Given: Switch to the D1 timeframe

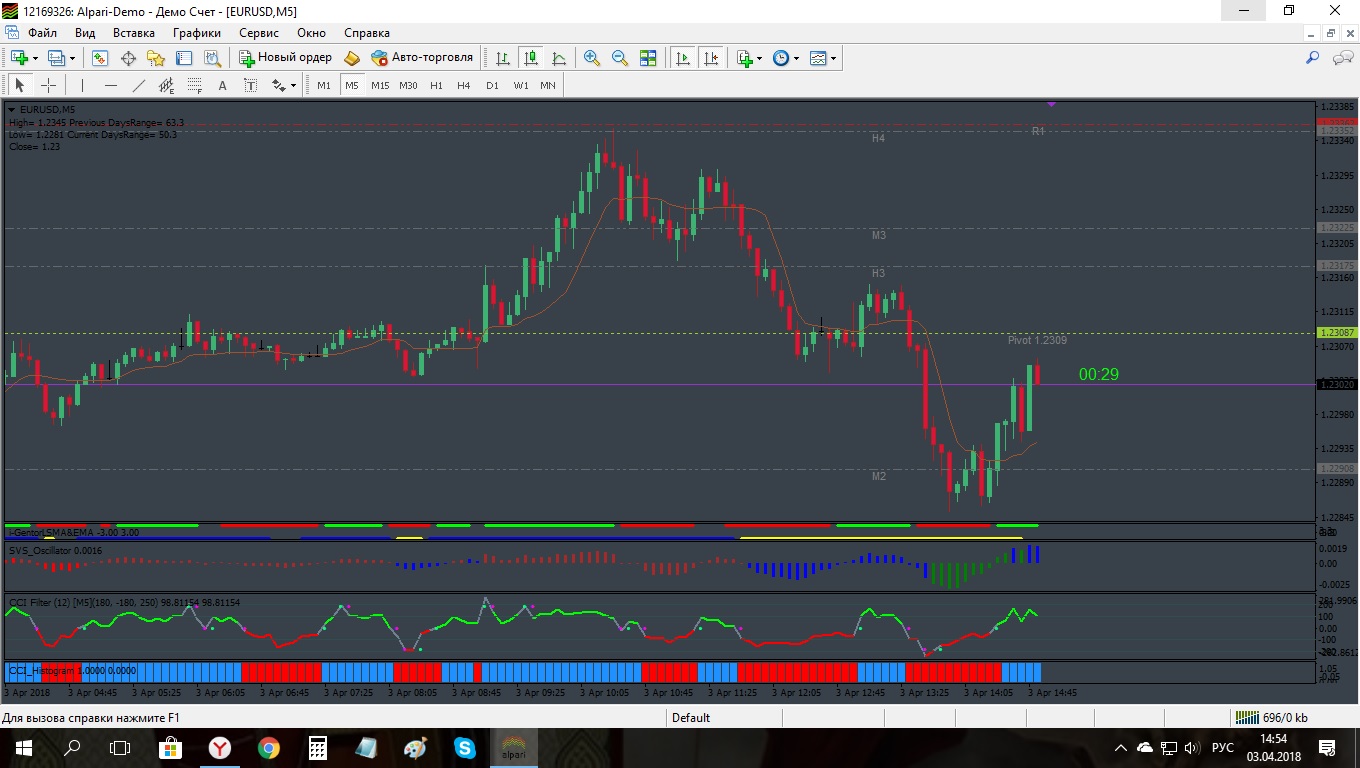Looking at the screenshot, I should click(492, 85).
